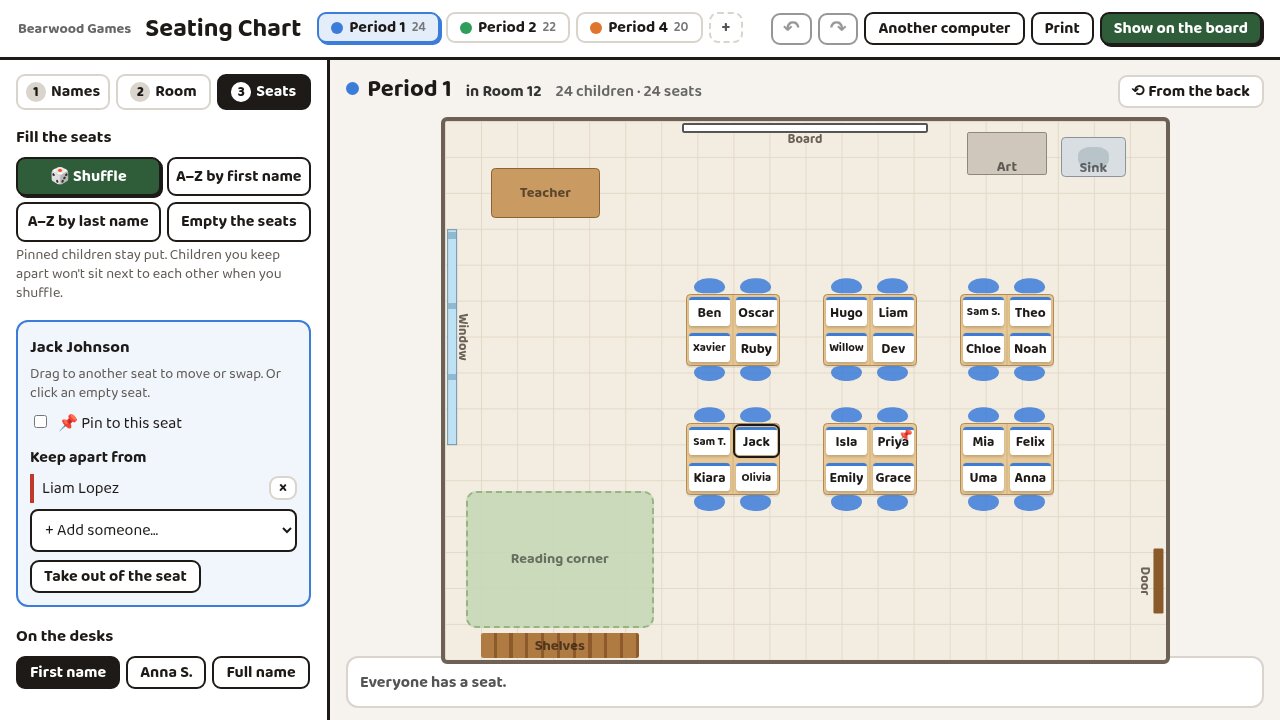Image resolution: width=1280 pixels, height=720 pixels.
Task: Click the Shelves at the room bottom
Action: (x=560, y=645)
